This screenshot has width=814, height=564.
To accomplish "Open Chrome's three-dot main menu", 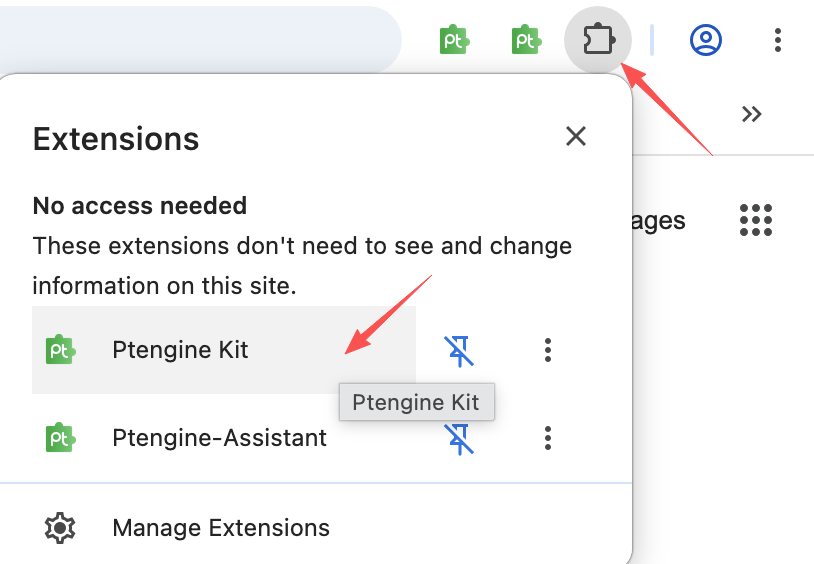I will 777,40.
